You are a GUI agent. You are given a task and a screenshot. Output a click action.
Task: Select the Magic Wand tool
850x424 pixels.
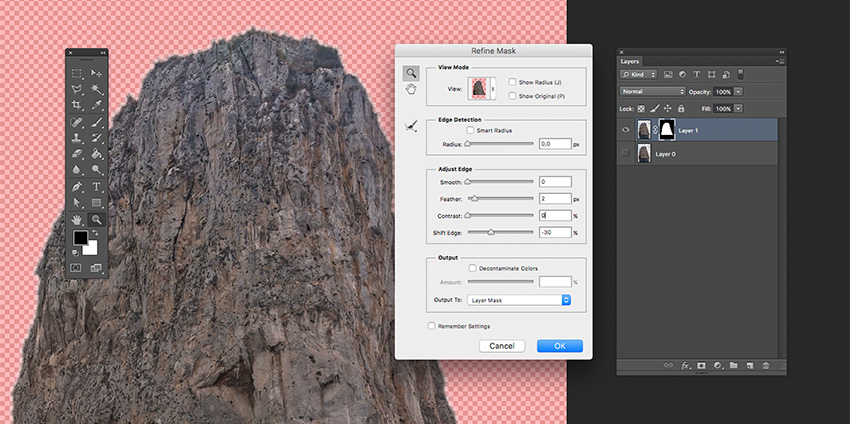[97, 89]
